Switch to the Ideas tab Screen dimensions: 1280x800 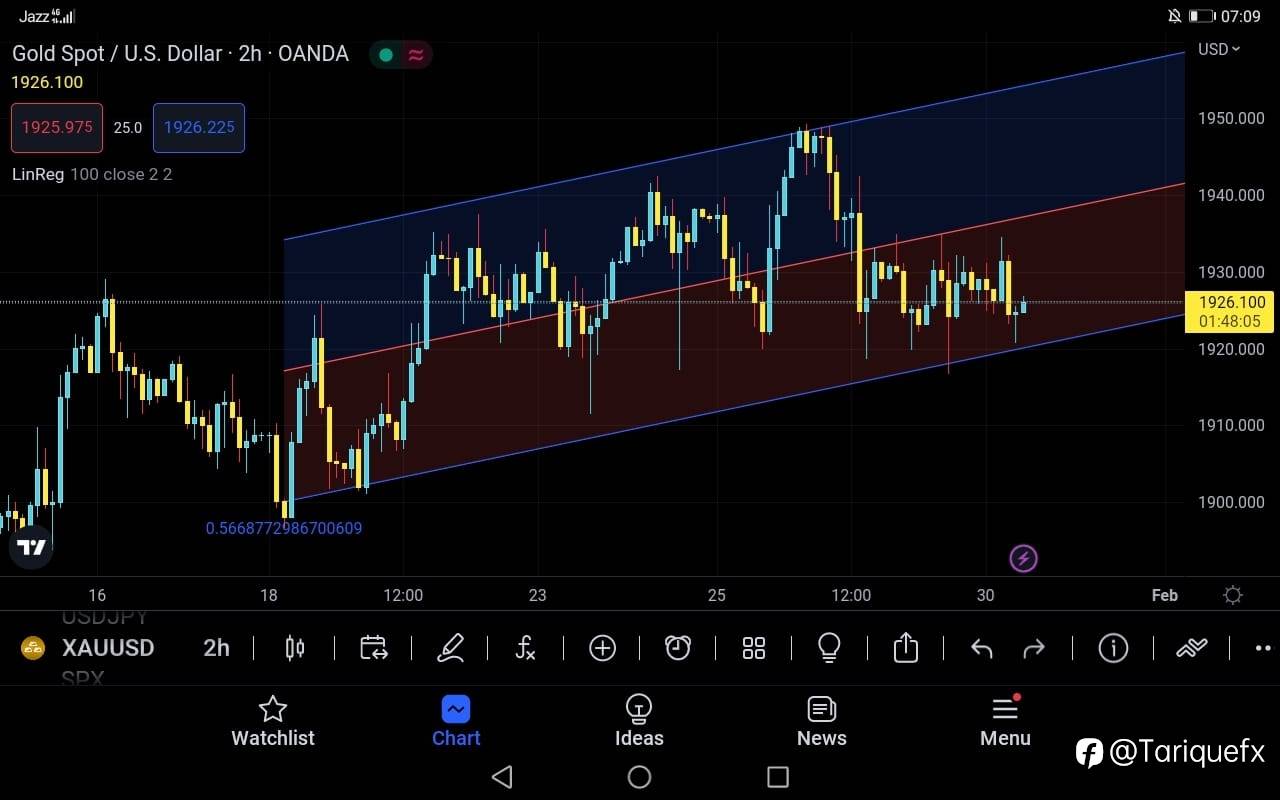639,722
